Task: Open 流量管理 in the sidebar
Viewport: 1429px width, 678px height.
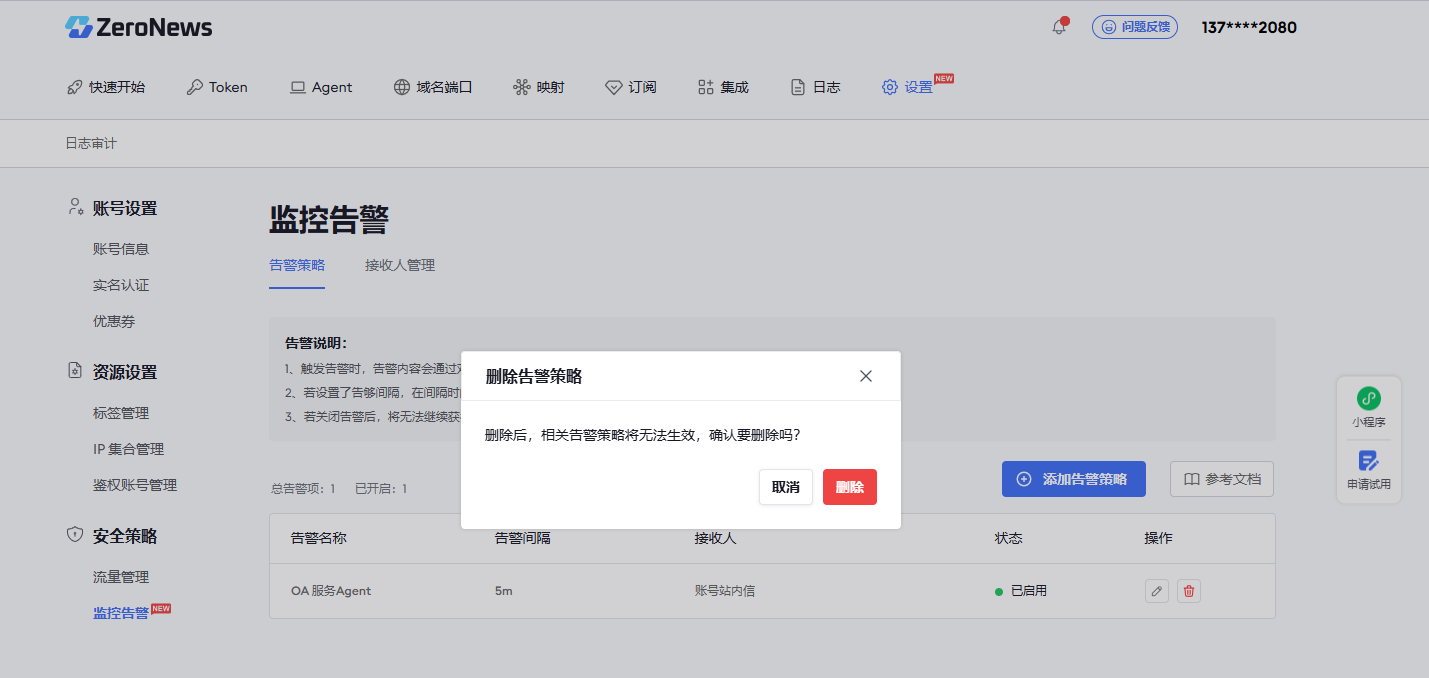Action: pyautogui.click(x=121, y=577)
